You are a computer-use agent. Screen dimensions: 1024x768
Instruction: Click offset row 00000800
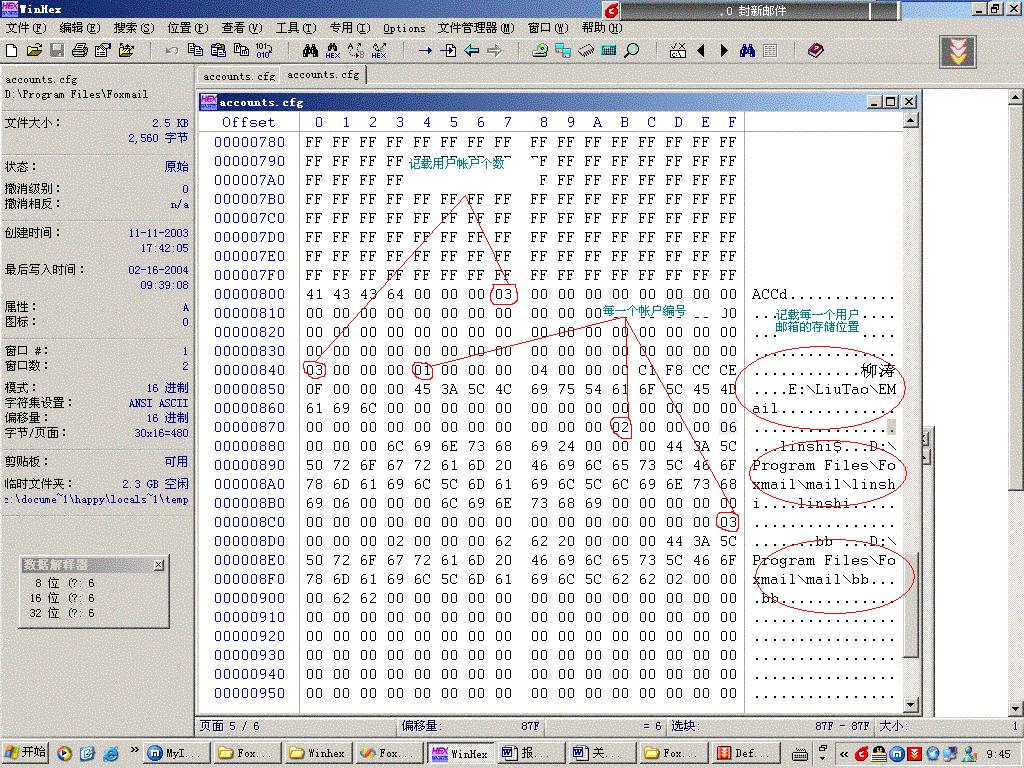point(249,295)
